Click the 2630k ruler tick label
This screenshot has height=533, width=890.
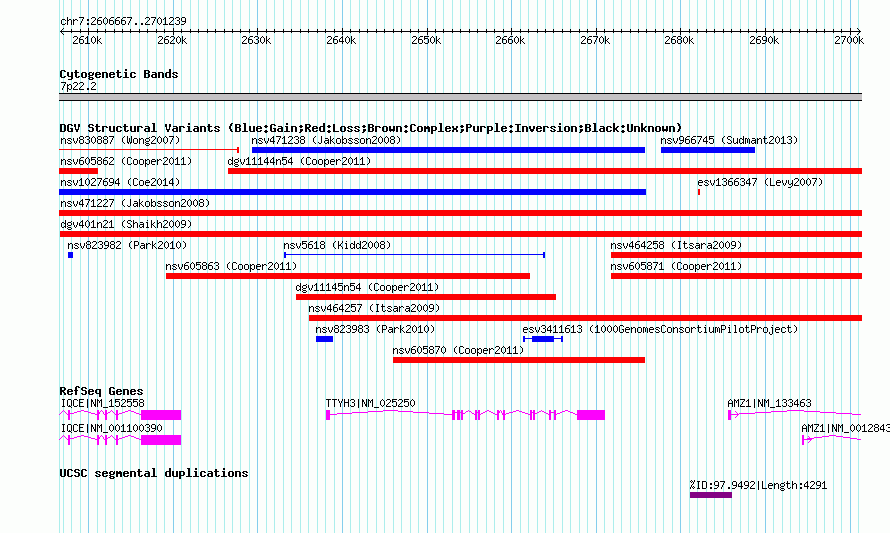tap(256, 40)
